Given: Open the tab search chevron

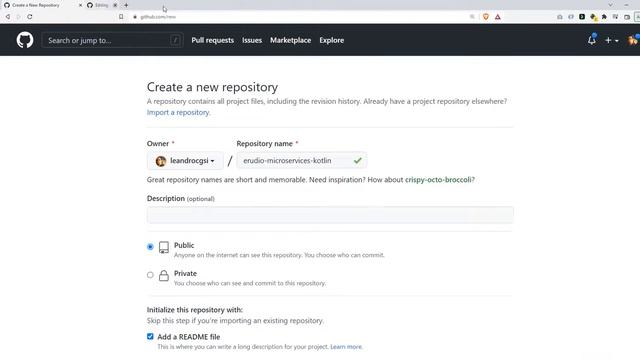Looking at the screenshot, I should click(610, 5).
